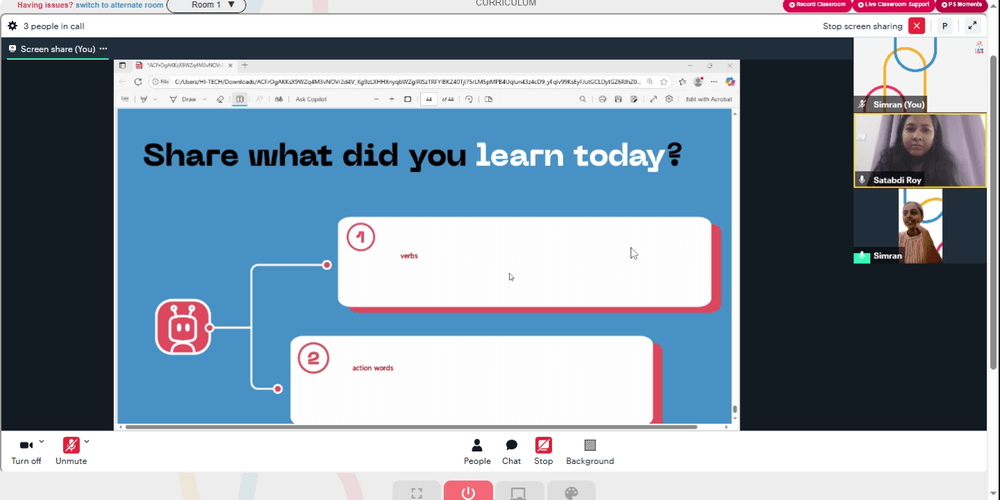
Task: Open the browser favorites list icon
Action: tap(682, 82)
